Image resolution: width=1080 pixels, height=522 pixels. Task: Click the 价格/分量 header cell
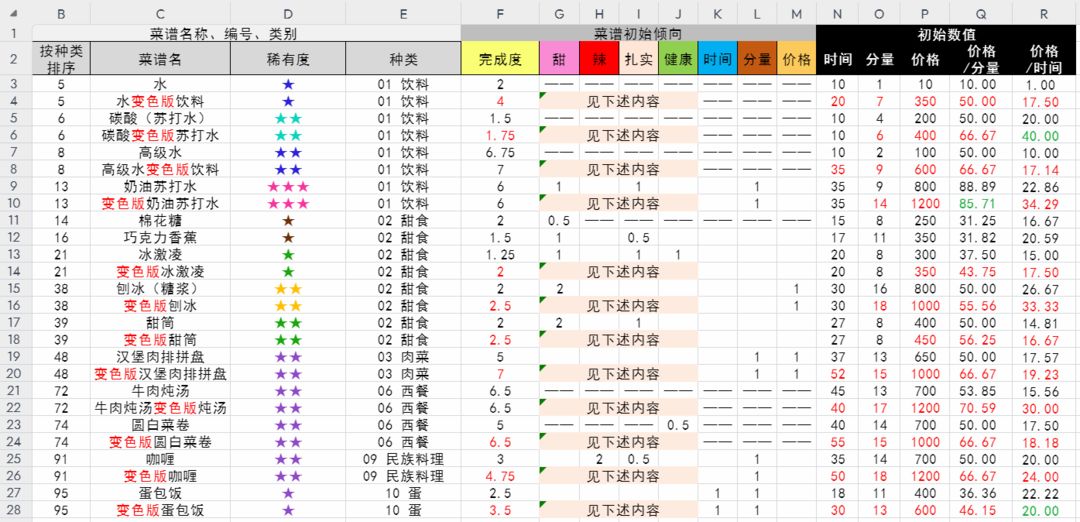pyautogui.click(x=979, y=59)
